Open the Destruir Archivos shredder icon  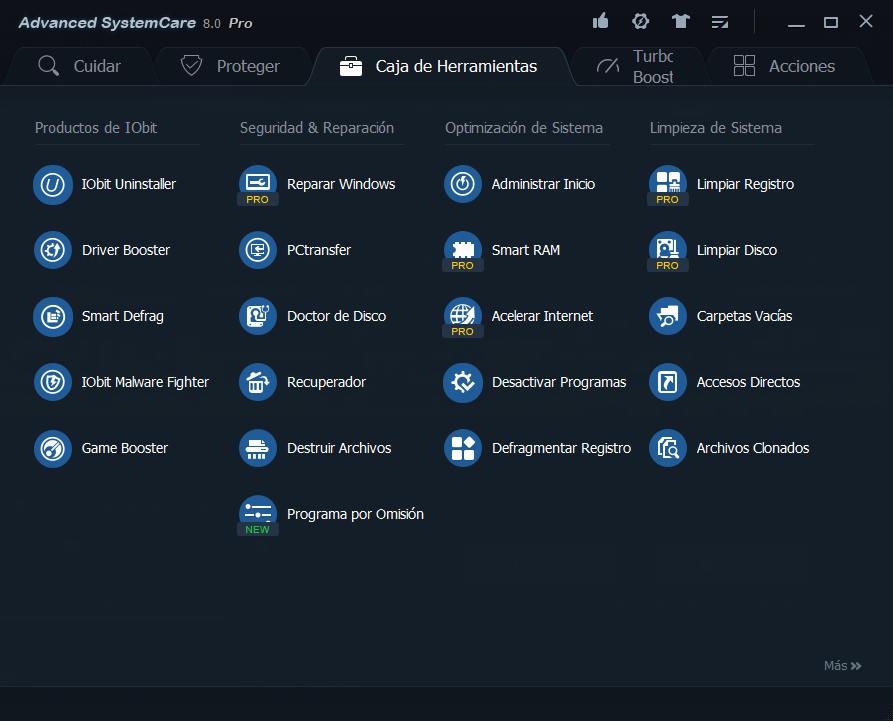coord(258,449)
